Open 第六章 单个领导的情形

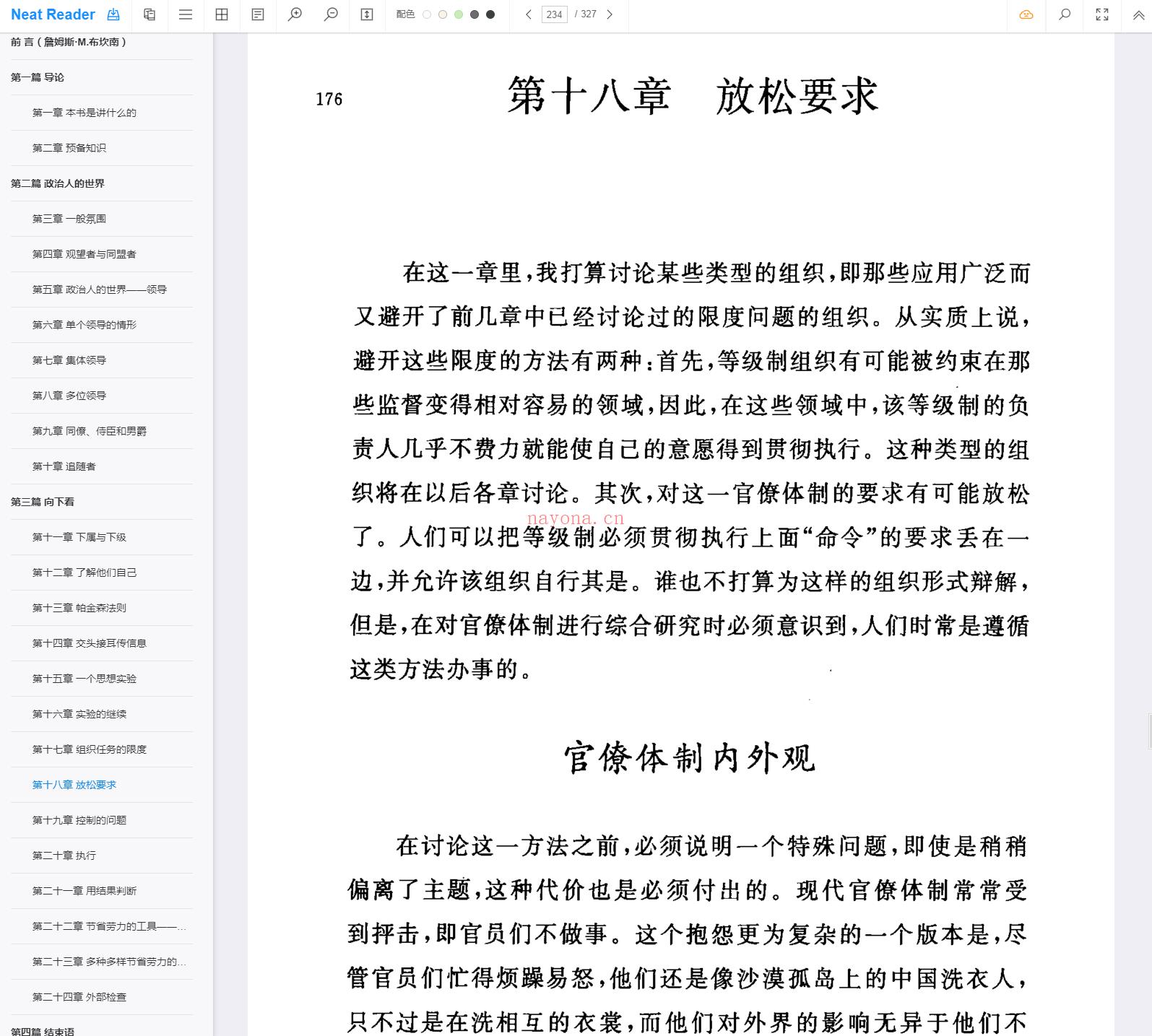point(85,325)
